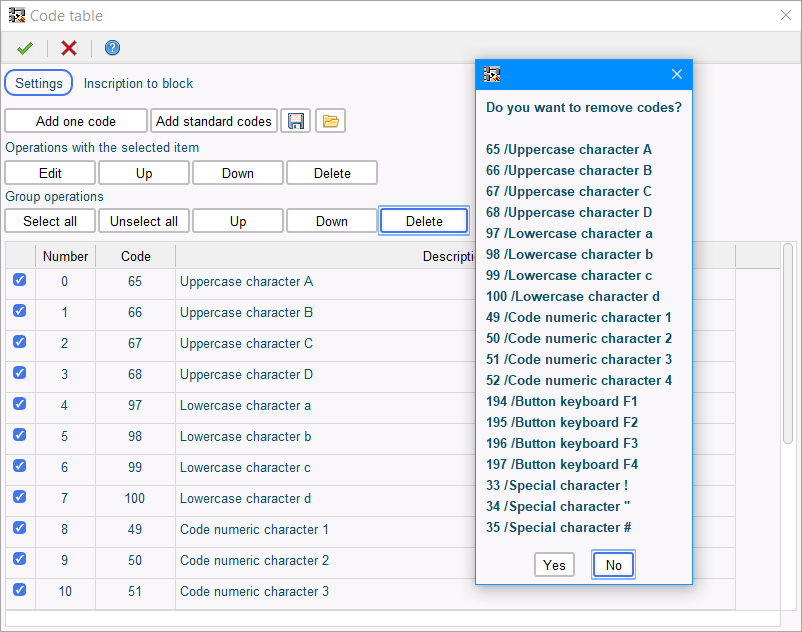This screenshot has height=632, width=802.
Task: Open help with the blue question icon
Action: click(x=112, y=48)
